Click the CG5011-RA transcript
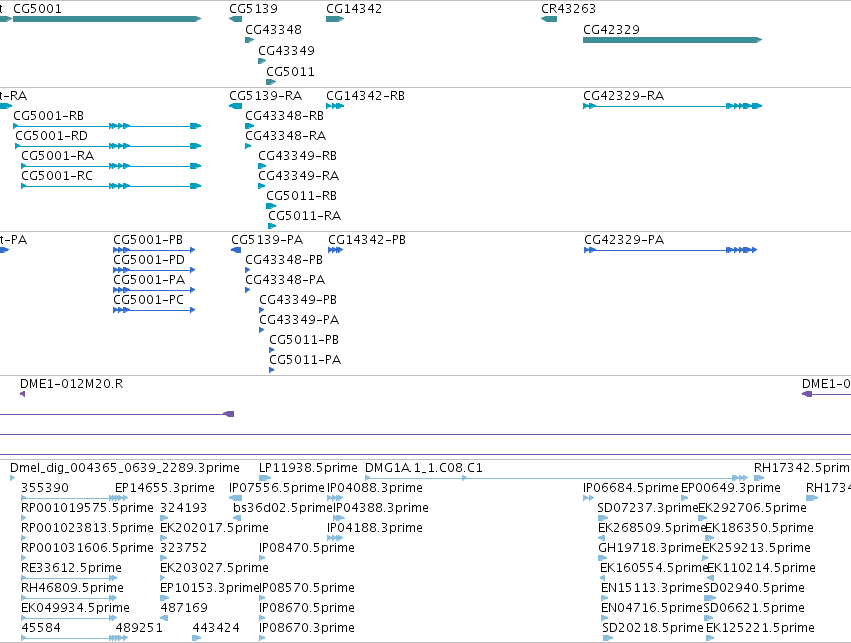Screen dimensions: 851x643 click(272, 226)
